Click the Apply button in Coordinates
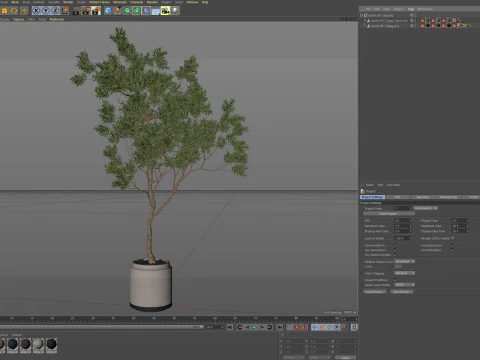 (x=346, y=358)
